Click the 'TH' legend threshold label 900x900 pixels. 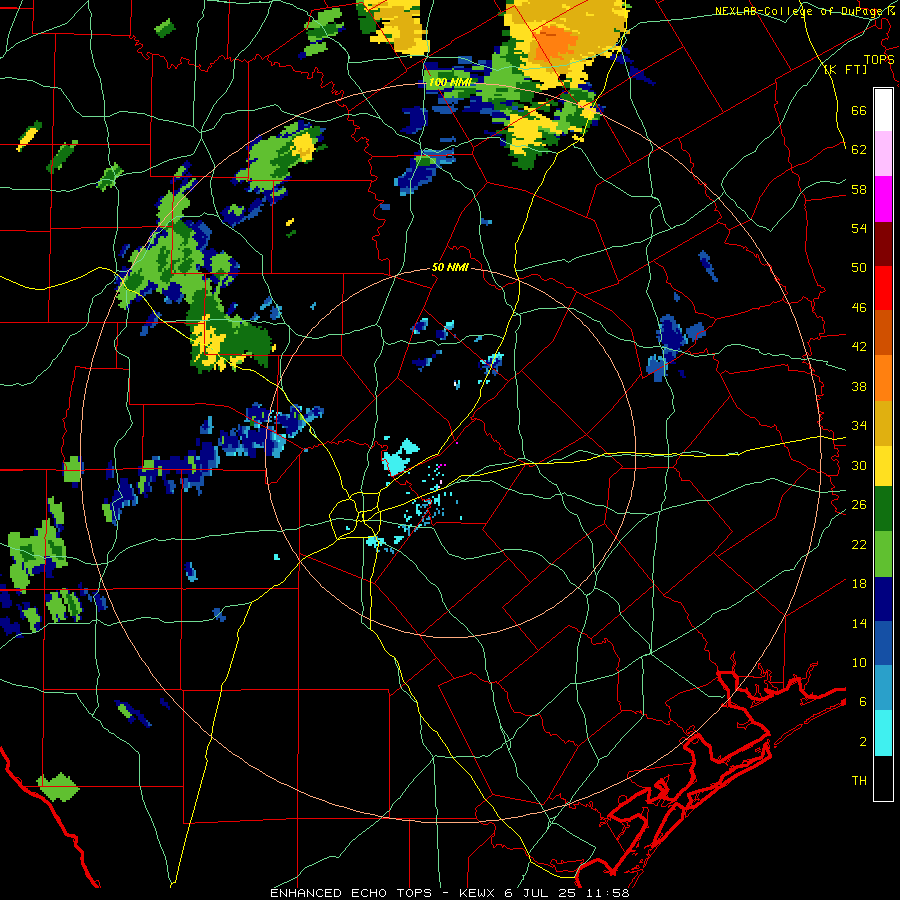coord(859,781)
